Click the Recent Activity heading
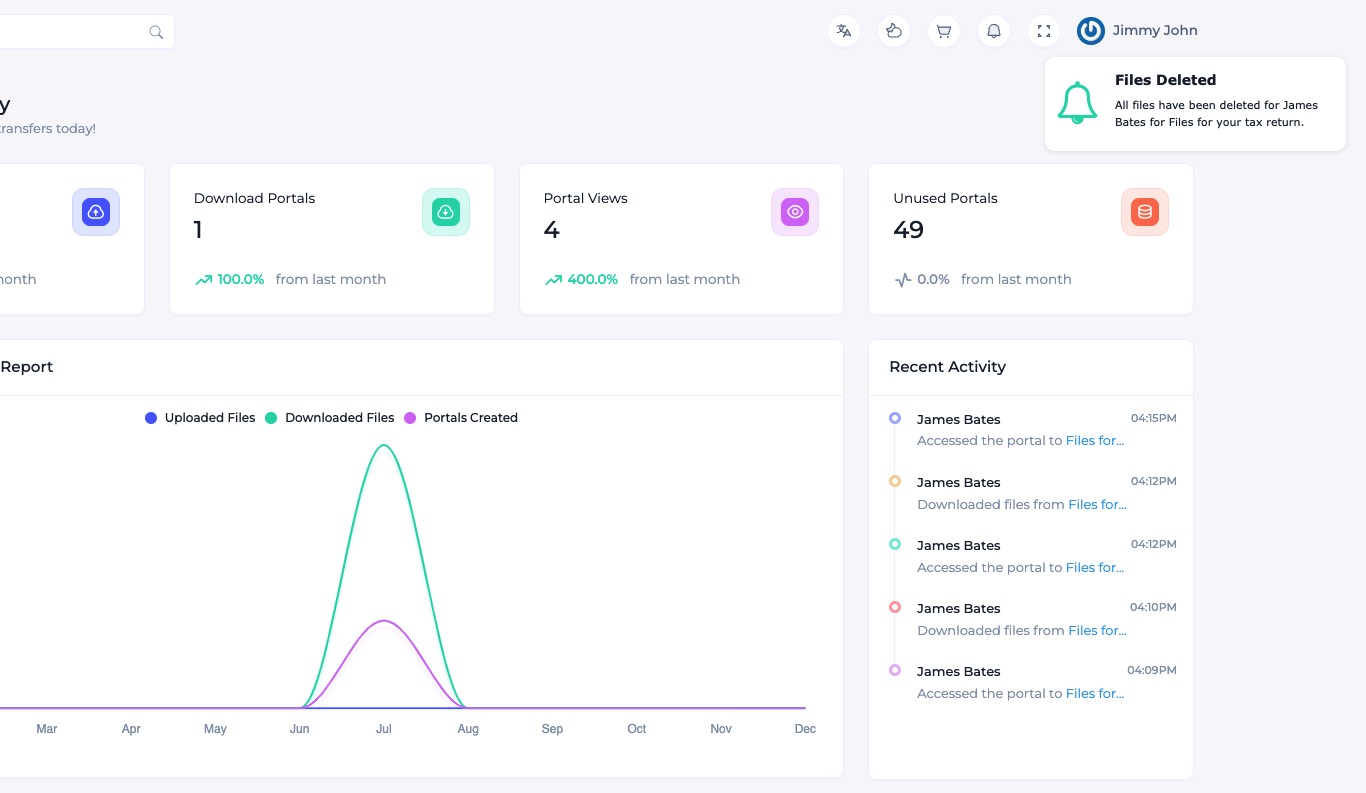Image resolution: width=1366 pixels, height=793 pixels. pos(947,367)
